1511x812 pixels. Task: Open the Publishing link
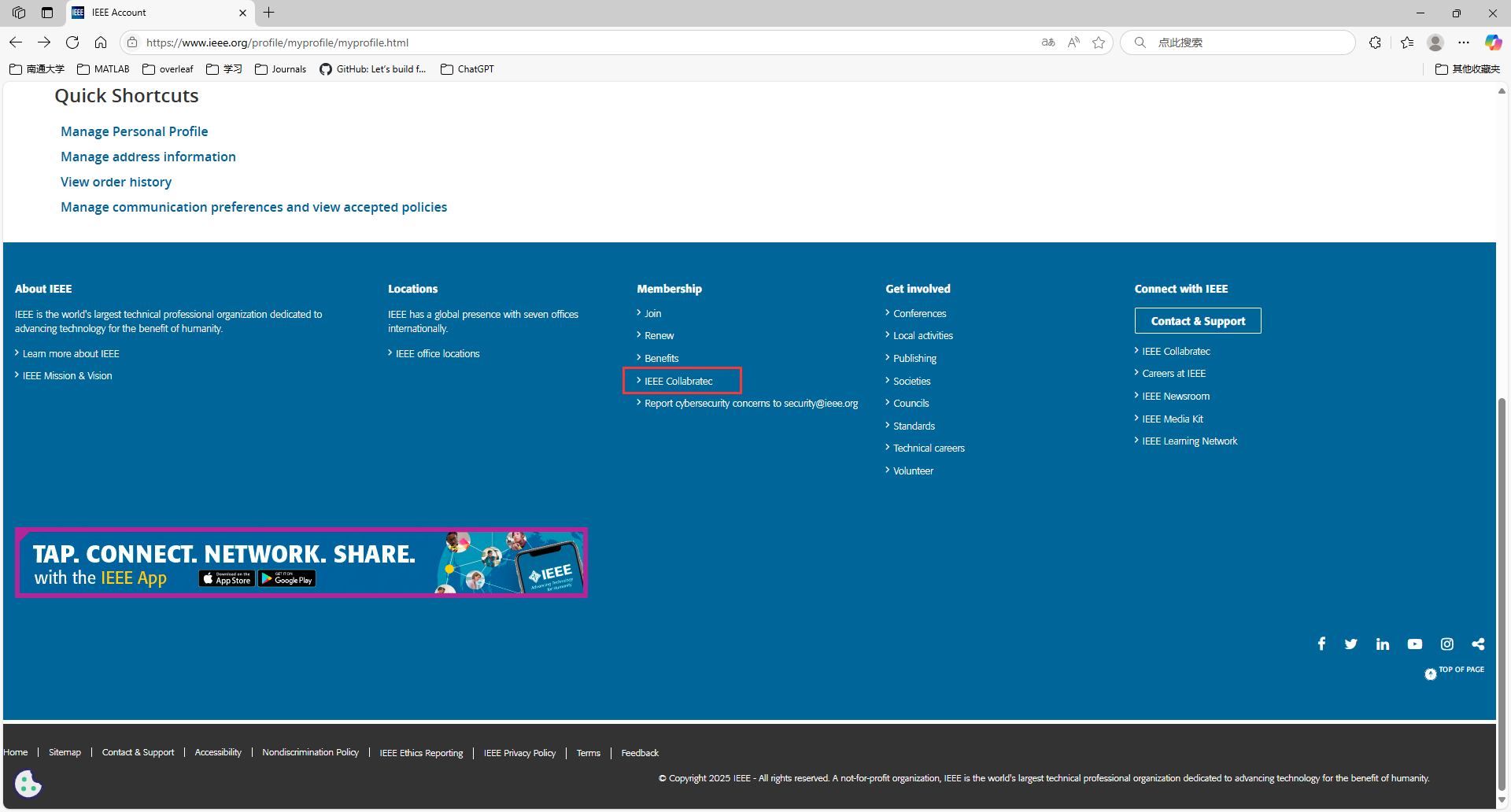point(914,358)
